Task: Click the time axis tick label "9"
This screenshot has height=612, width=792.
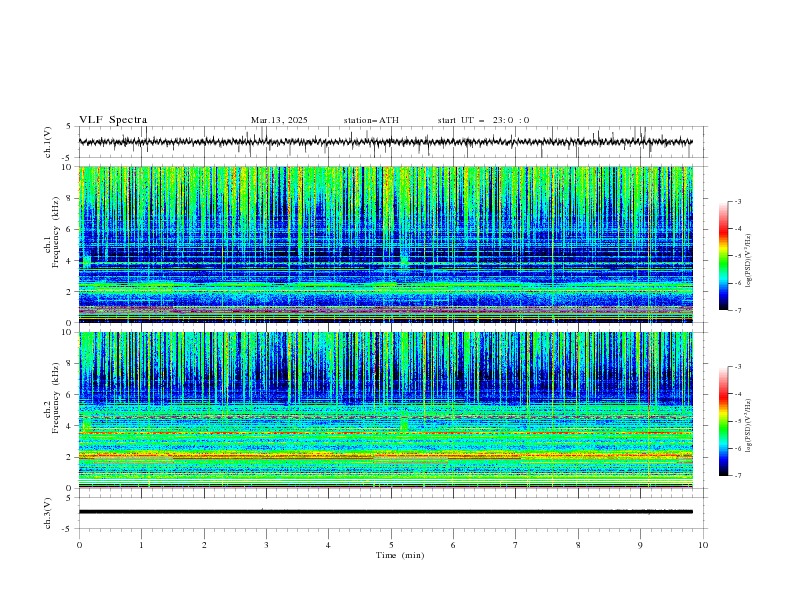Action: [x=640, y=545]
